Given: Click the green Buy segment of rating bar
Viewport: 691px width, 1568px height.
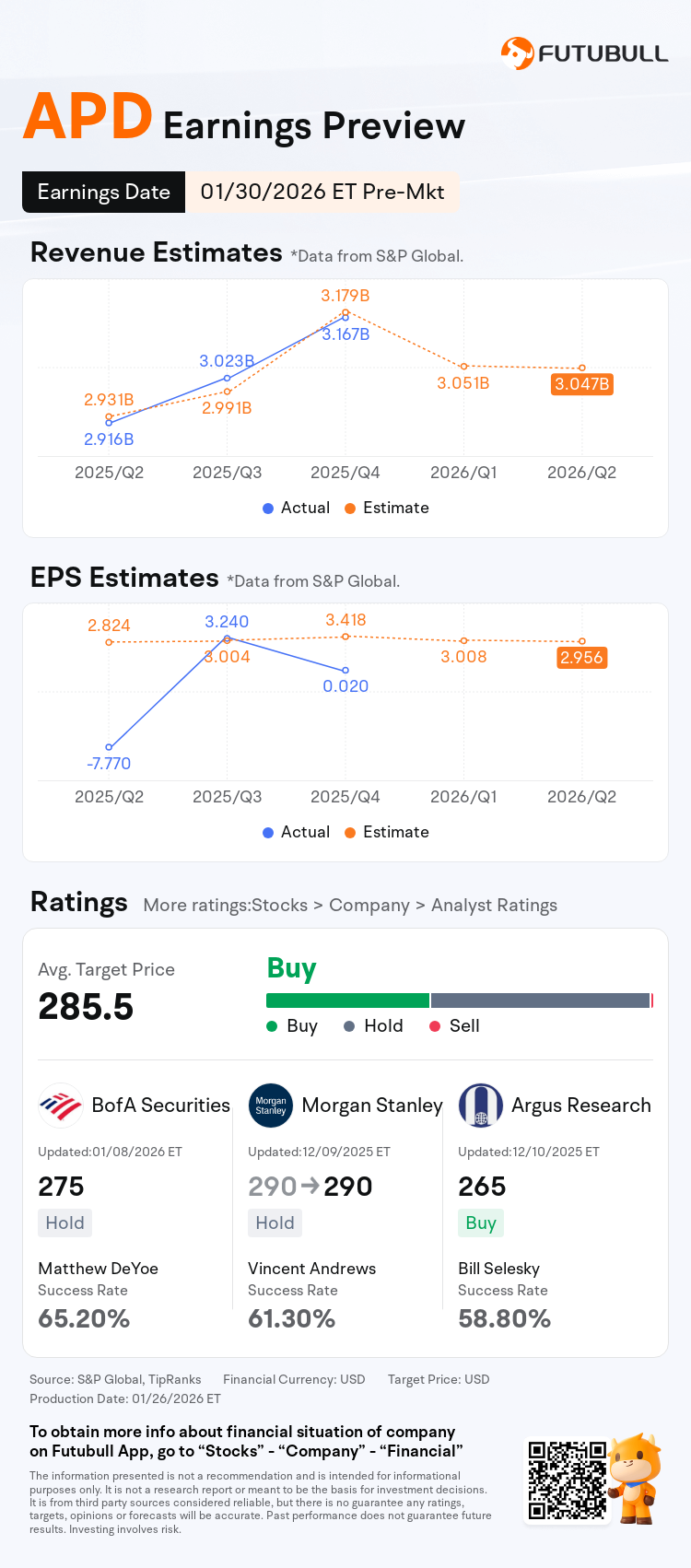Looking at the screenshot, I should point(347,1000).
